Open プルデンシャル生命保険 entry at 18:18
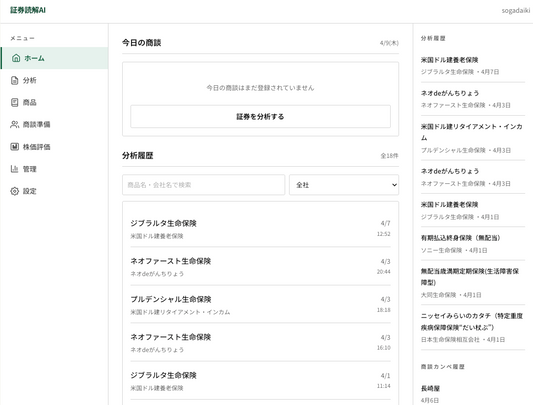 [260, 304]
